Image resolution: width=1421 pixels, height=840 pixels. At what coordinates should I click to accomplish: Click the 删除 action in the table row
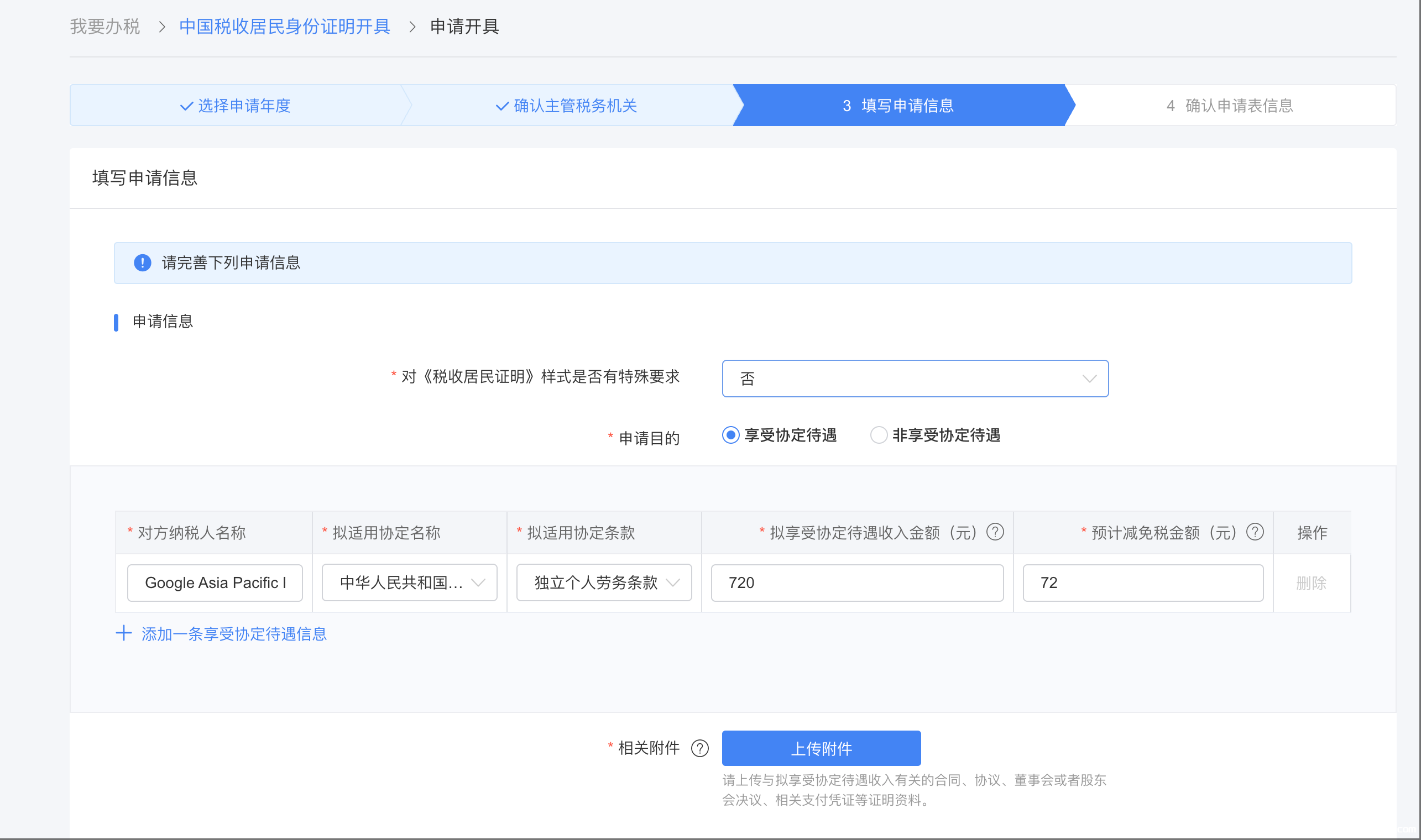click(1311, 583)
